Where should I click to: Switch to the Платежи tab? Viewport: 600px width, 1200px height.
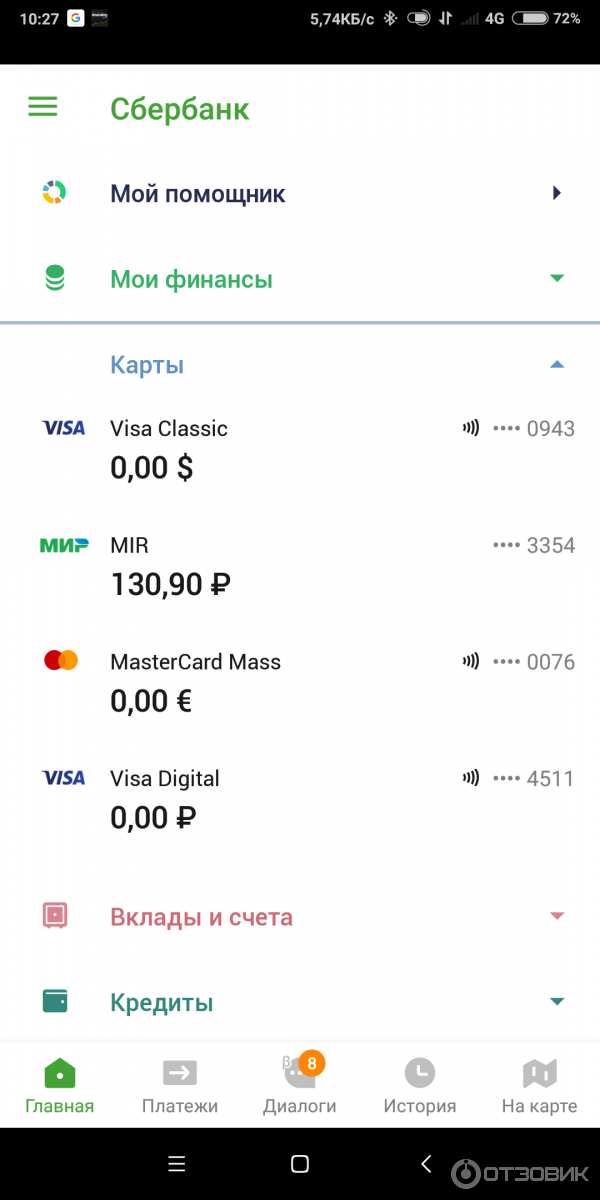coord(180,1085)
